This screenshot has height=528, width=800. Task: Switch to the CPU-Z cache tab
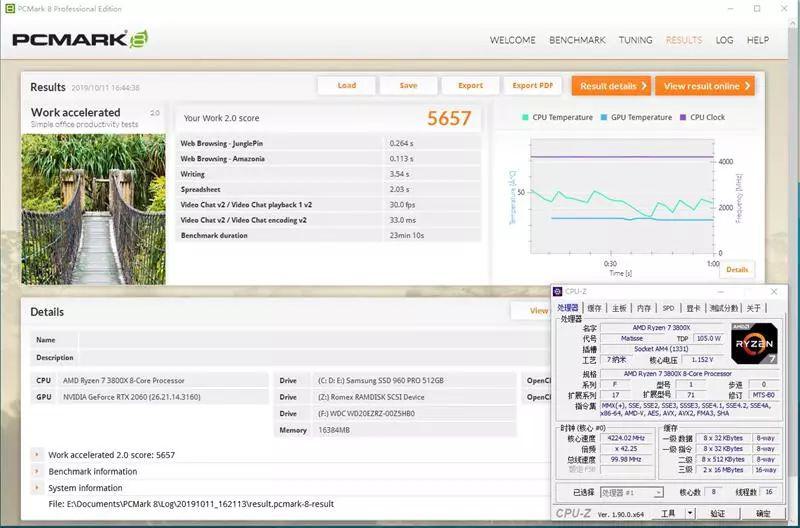click(x=594, y=308)
